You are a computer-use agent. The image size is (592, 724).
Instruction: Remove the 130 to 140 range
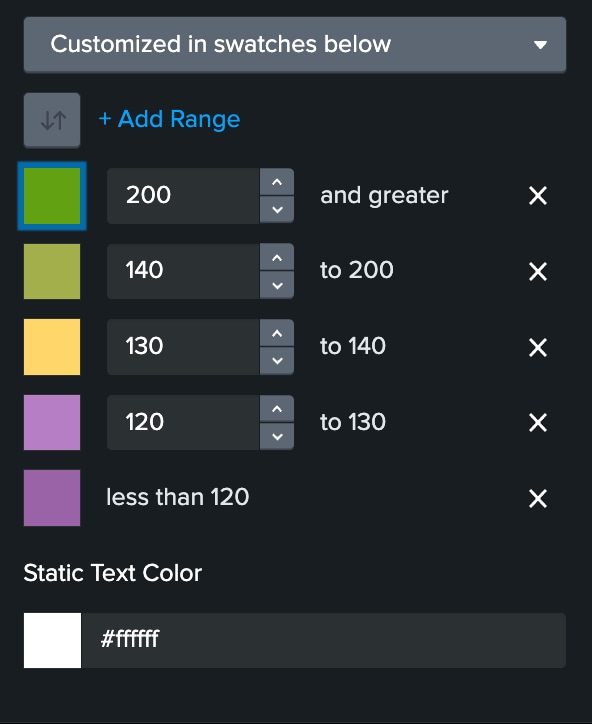pyautogui.click(x=538, y=347)
